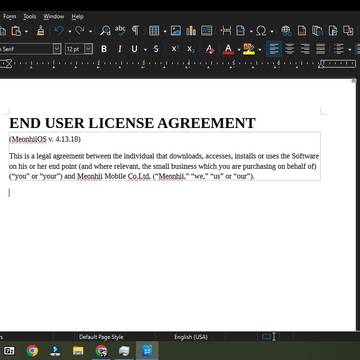Set paragraph alignment to Left
This screenshot has height=360, width=360.
point(274,49)
